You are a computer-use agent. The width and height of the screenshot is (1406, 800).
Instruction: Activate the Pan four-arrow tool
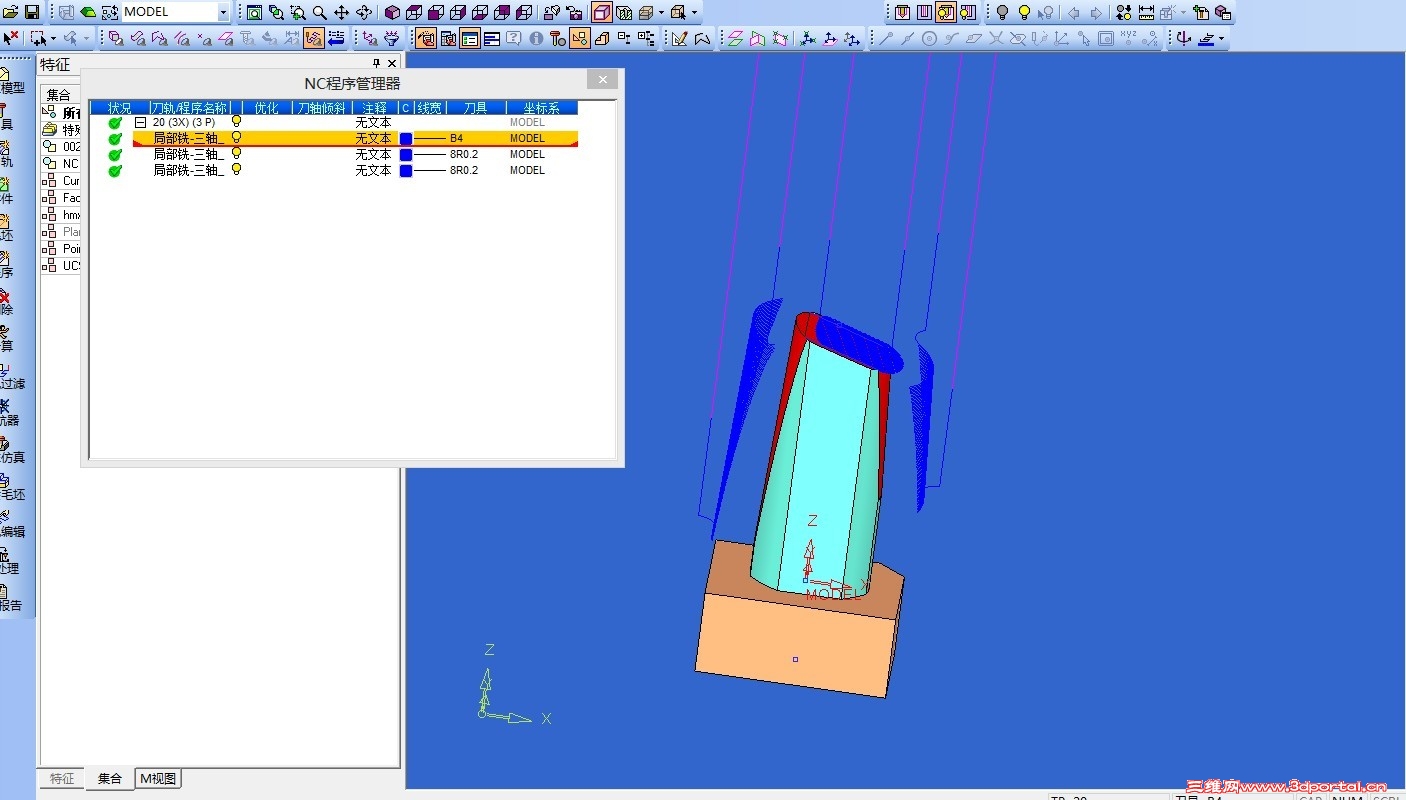(x=341, y=12)
